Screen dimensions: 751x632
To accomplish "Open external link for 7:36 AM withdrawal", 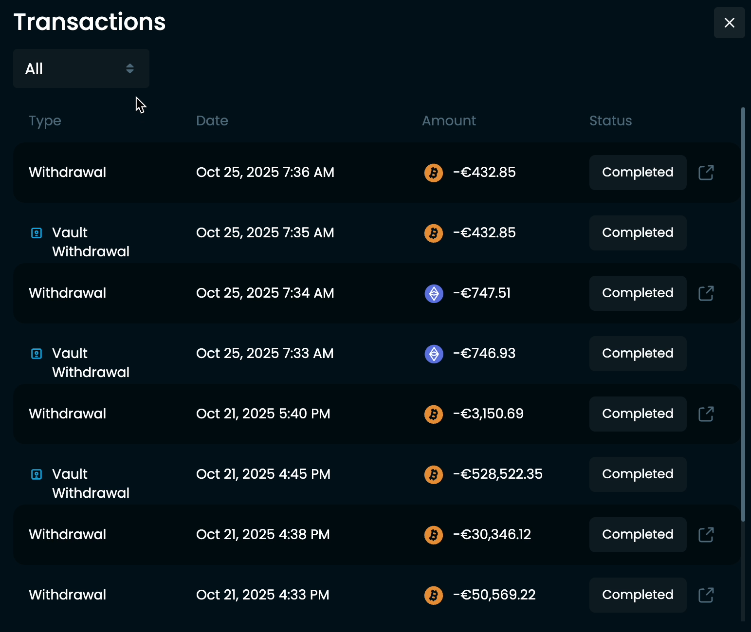I will pyautogui.click(x=706, y=172).
